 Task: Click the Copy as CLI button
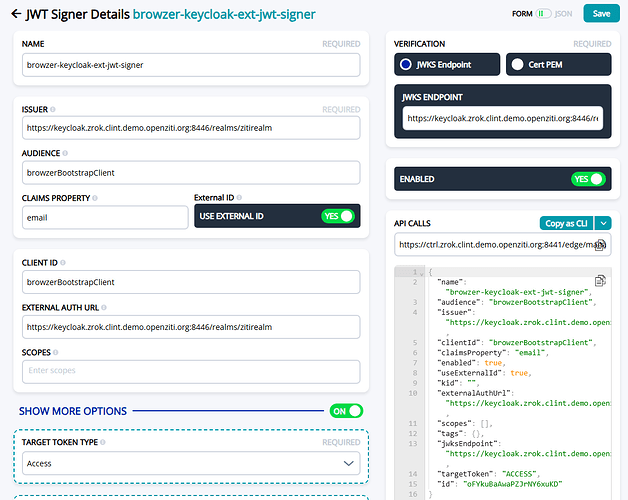tap(566, 223)
